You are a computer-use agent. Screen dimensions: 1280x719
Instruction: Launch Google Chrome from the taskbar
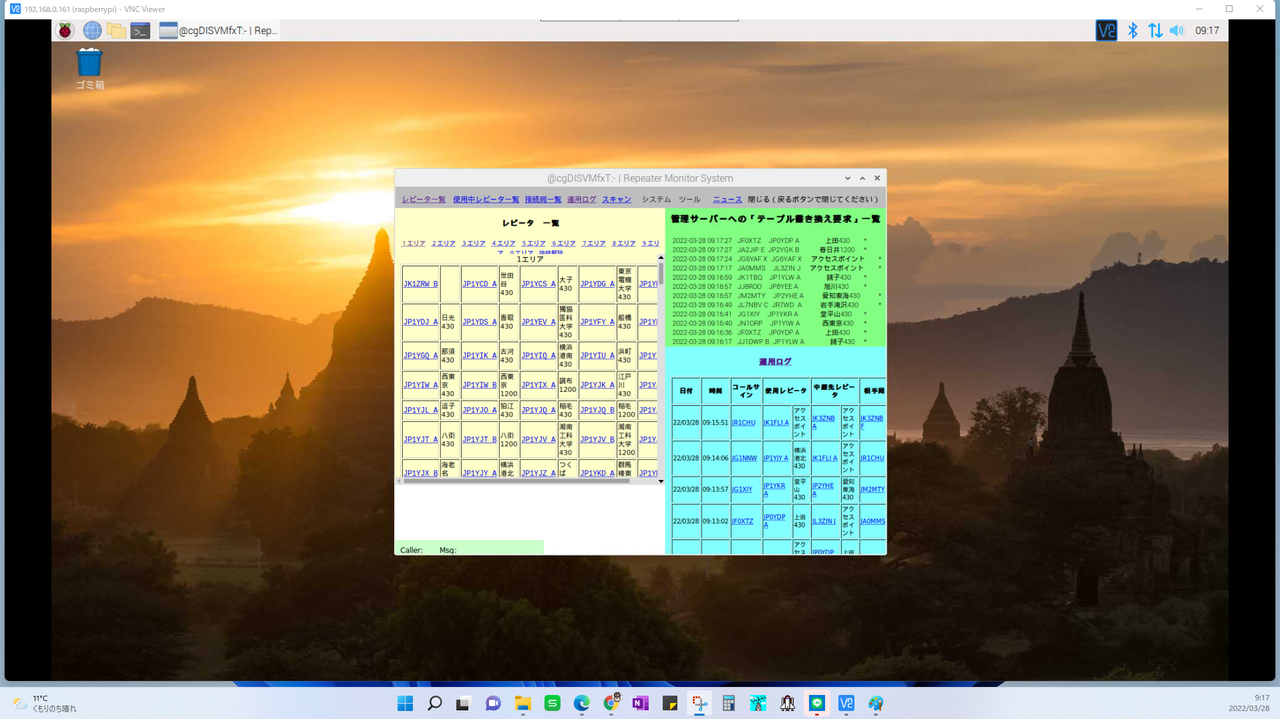[611, 703]
